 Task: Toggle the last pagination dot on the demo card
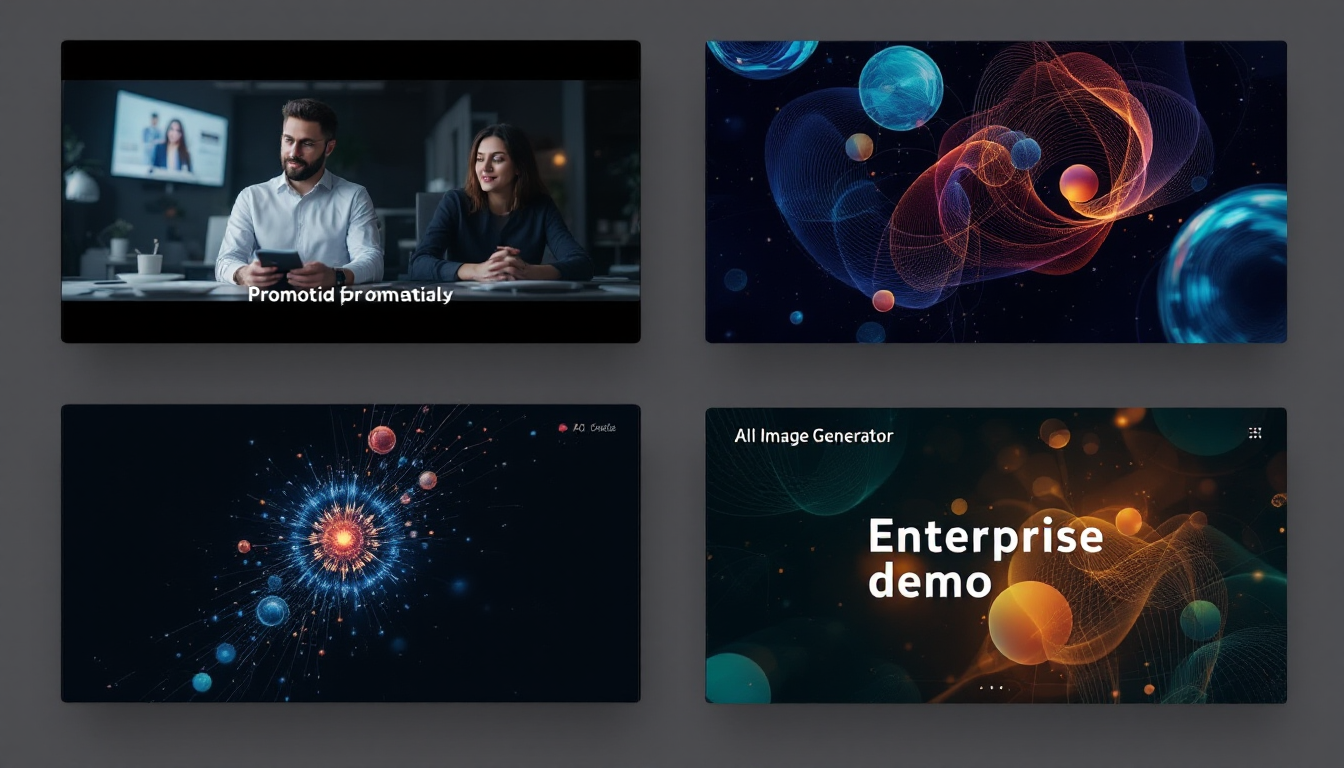coord(1000,687)
